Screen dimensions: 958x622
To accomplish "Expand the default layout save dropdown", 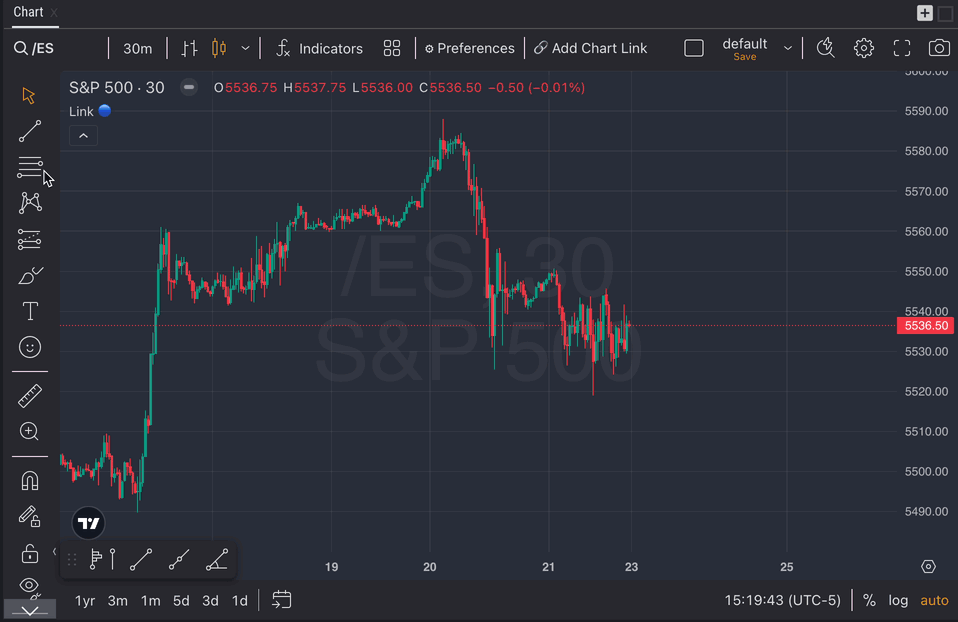I will tap(788, 48).
